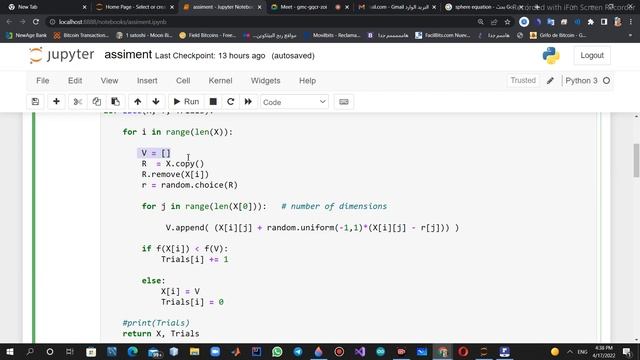
Task: Click the 'return X, Trials' line
Action: (161, 333)
